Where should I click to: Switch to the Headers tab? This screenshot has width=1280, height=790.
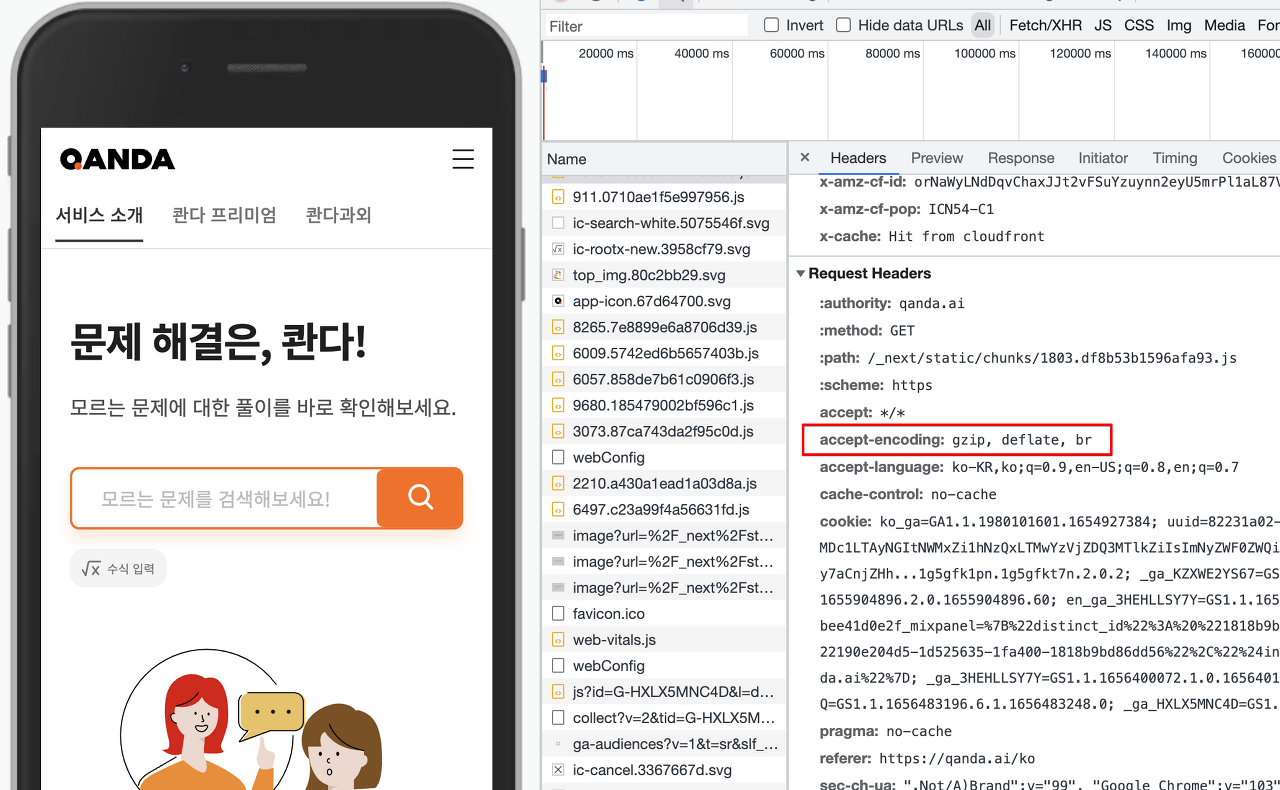point(858,158)
